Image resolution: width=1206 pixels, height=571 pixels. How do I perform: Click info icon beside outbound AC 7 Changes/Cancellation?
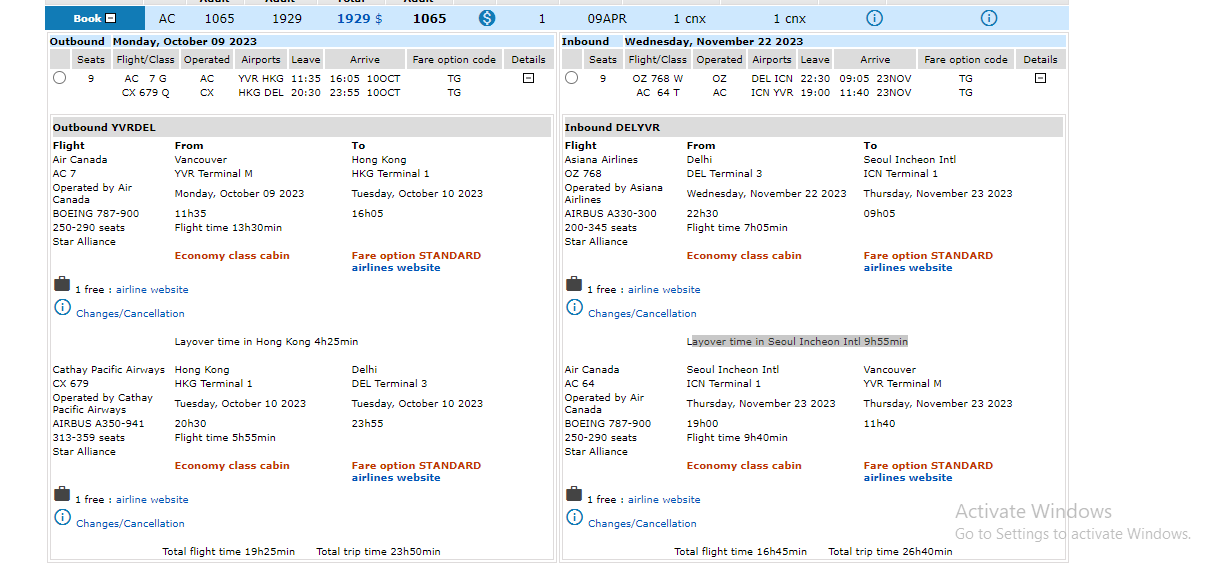coord(62,308)
